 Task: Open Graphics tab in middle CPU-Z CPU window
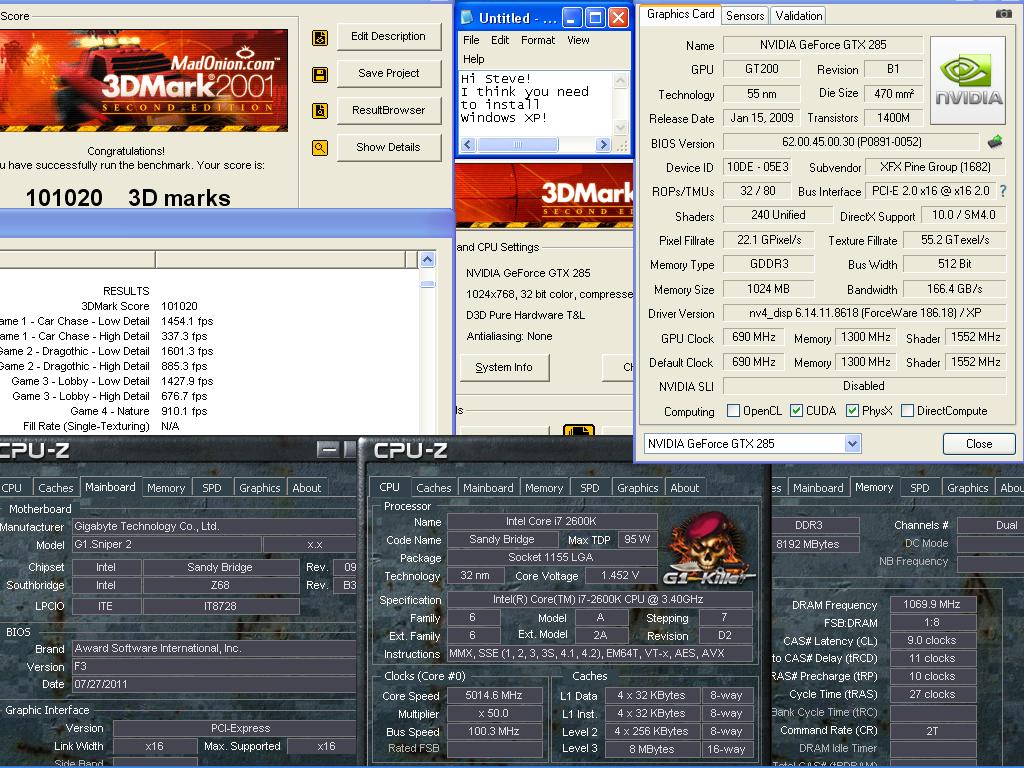coord(637,488)
